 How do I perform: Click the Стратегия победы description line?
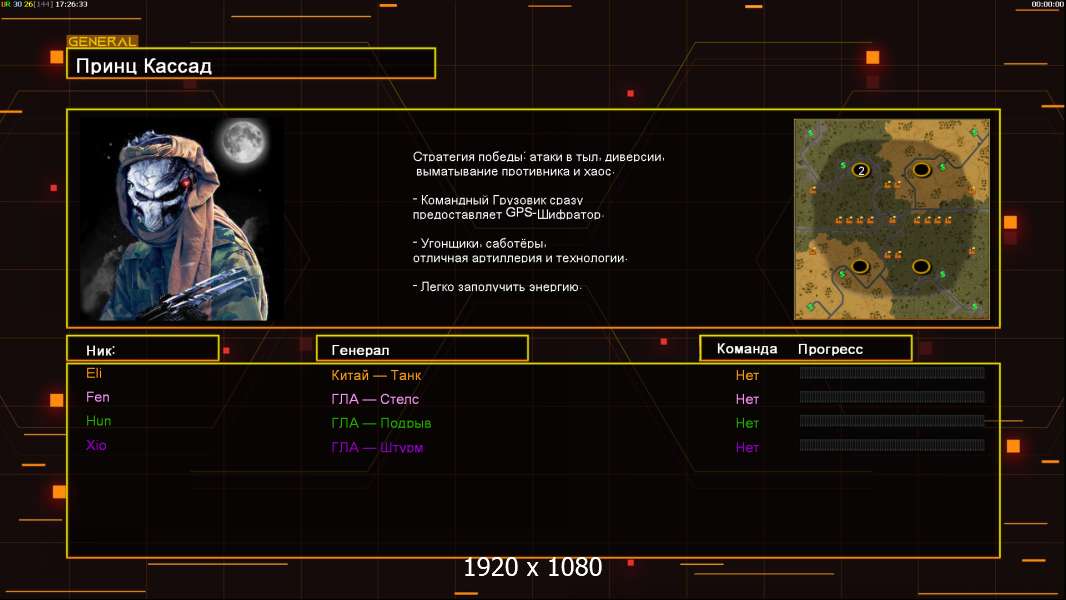tap(538, 157)
